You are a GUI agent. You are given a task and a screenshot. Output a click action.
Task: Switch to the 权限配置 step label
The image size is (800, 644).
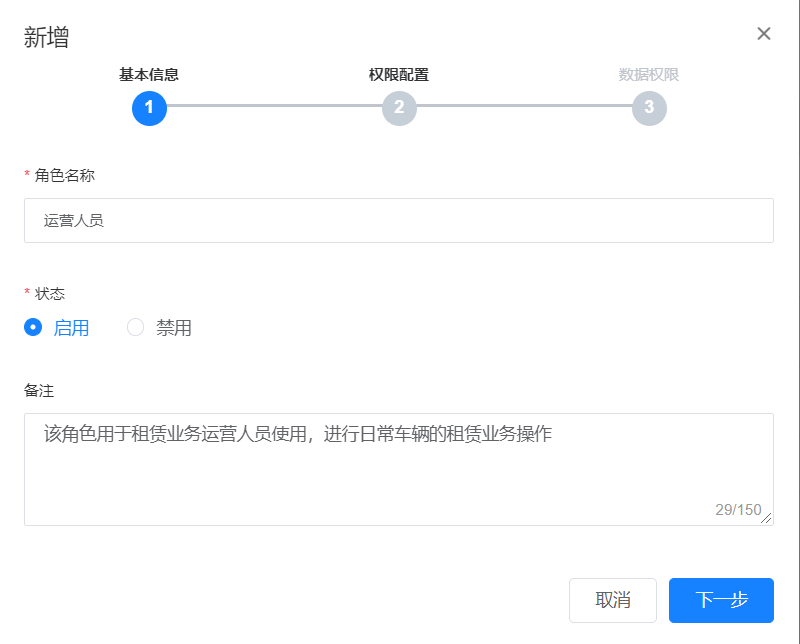(399, 75)
